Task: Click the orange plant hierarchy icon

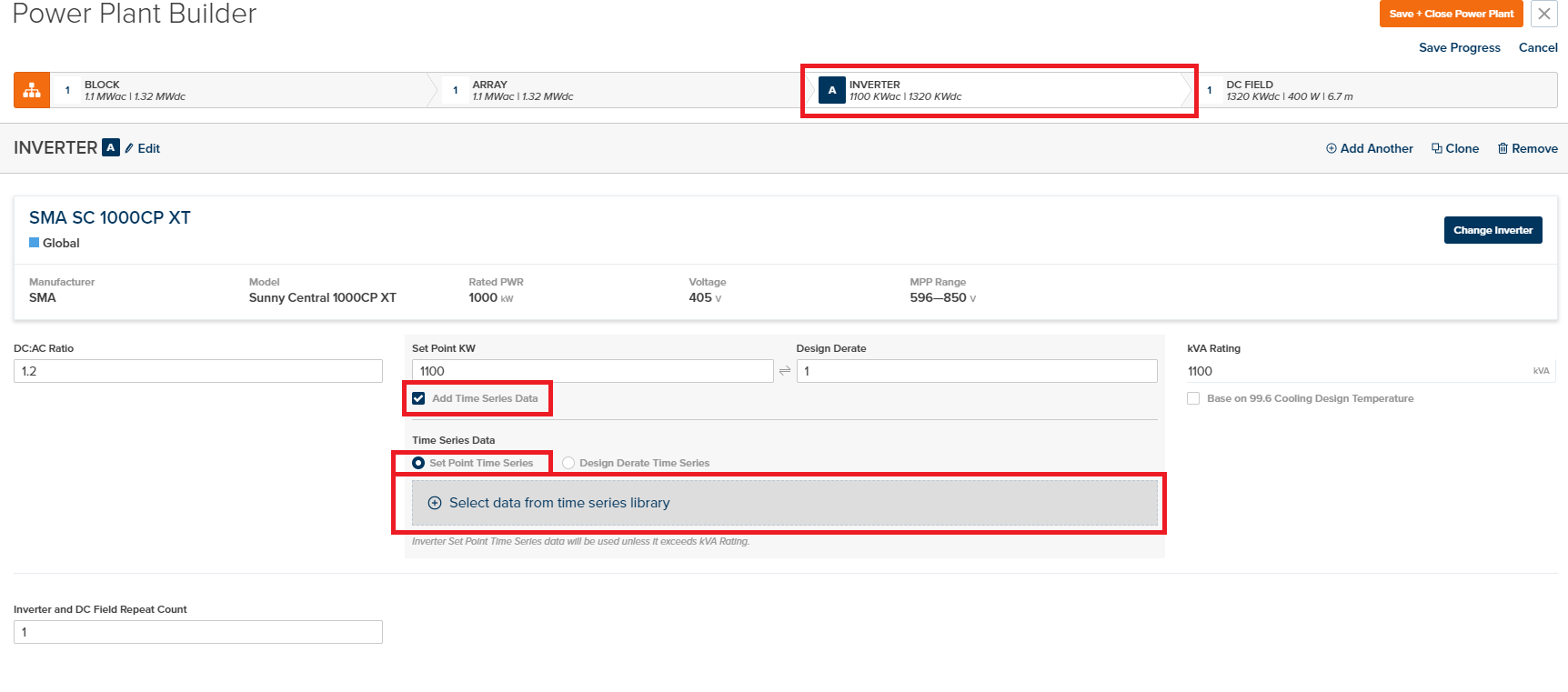Action: 32,90
